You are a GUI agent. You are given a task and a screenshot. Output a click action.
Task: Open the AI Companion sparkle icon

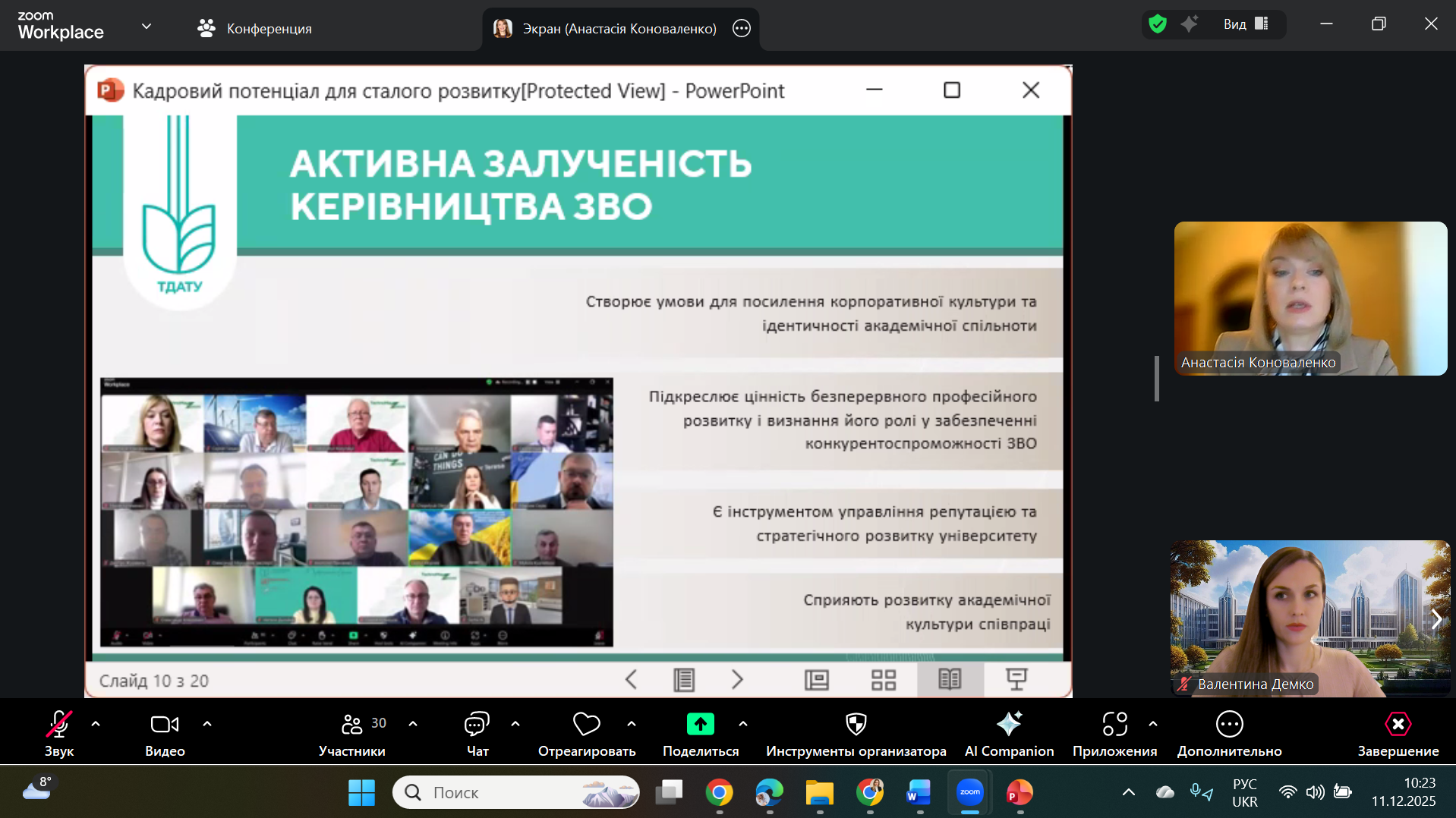(x=1009, y=725)
